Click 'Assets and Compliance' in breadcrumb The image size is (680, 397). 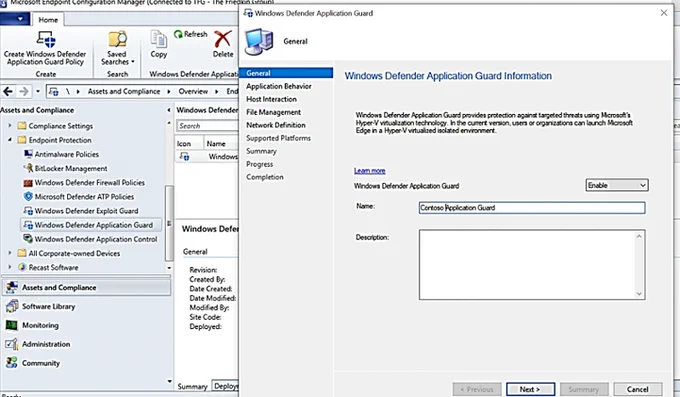(x=124, y=92)
